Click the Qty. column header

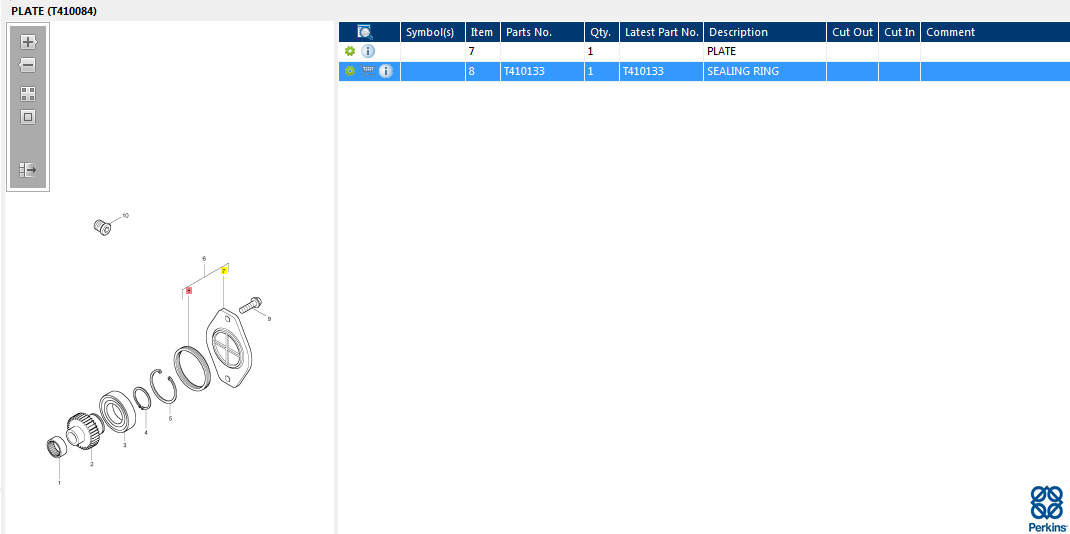pos(602,32)
